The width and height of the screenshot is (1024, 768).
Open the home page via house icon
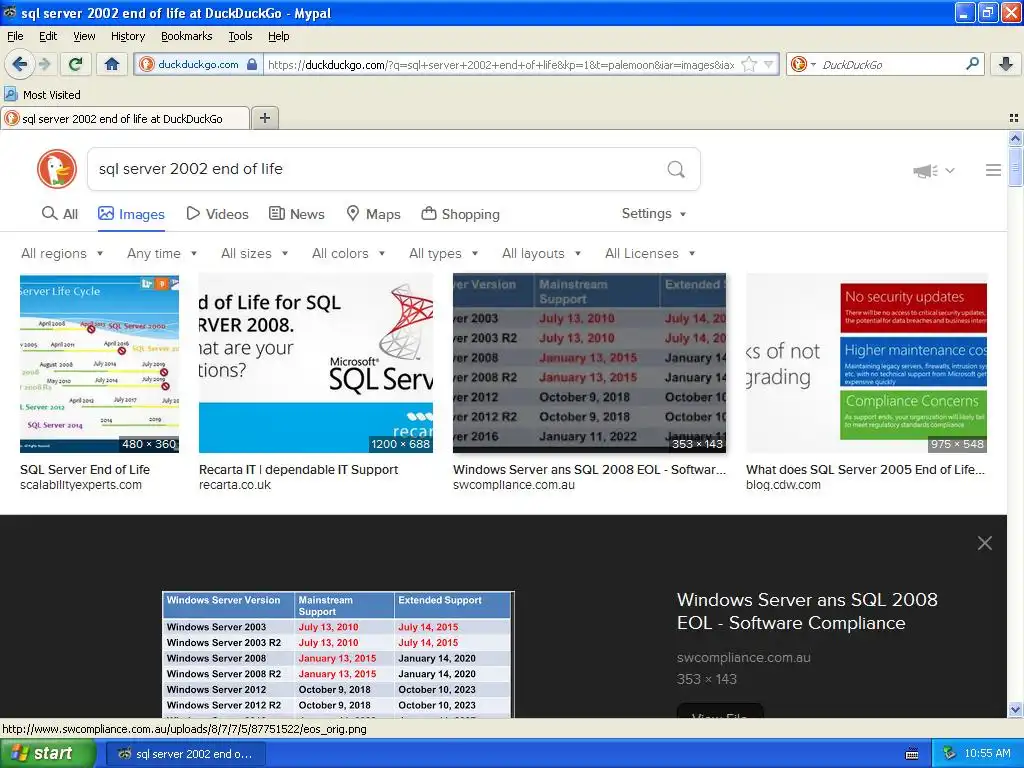coord(112,64)
